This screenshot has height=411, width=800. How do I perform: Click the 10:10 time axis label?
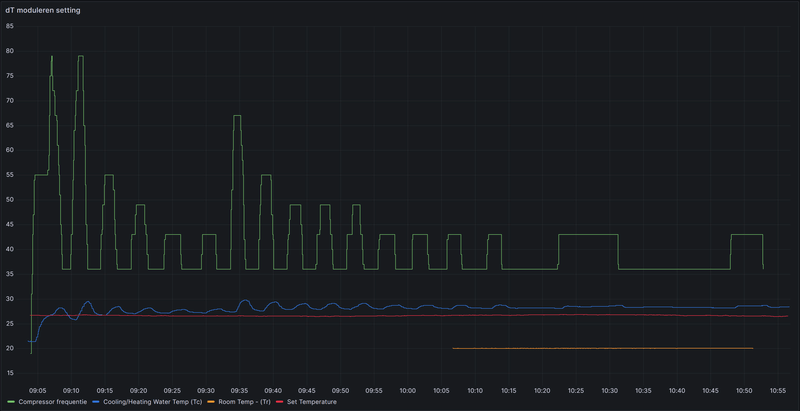coord(474,391)
